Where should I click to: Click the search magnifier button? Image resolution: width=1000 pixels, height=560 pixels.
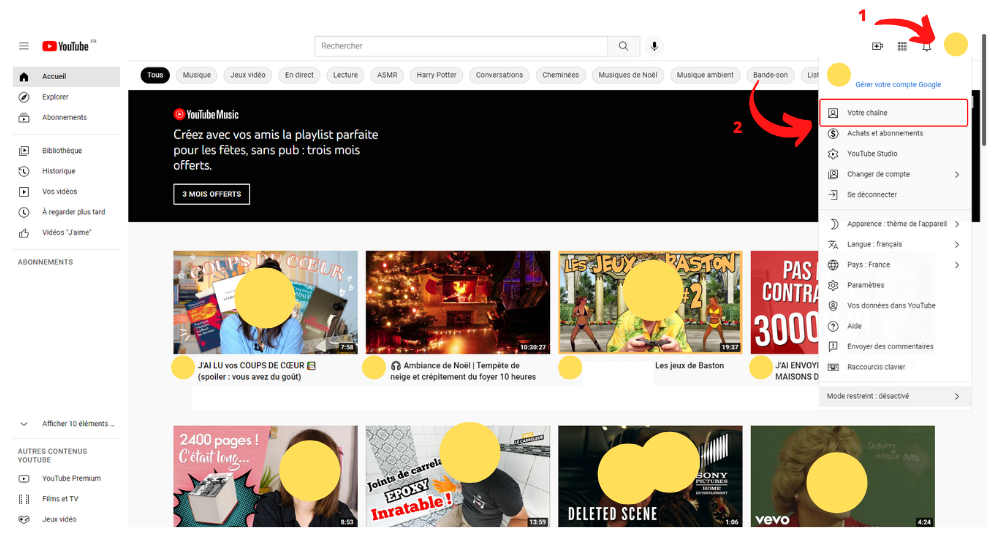[x=623, y=46]
